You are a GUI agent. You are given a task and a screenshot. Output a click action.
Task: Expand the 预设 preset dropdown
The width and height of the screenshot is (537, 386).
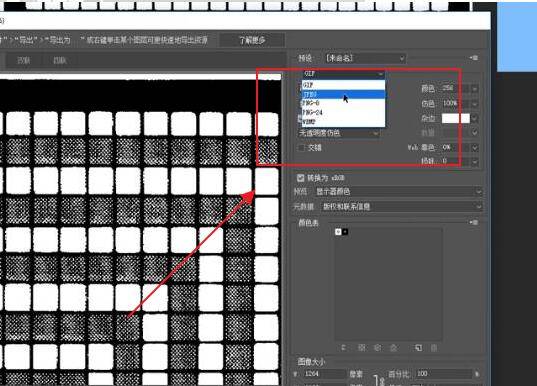pos(365,58)
